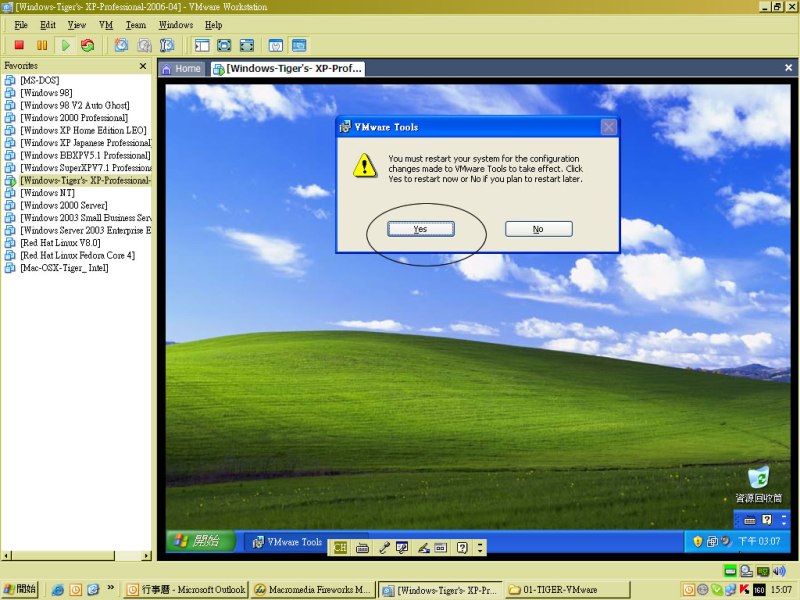The height and width of the screenshot is (600, 800).
Task: Click the CH language indicator on language bar
Action: coord(339,547)
